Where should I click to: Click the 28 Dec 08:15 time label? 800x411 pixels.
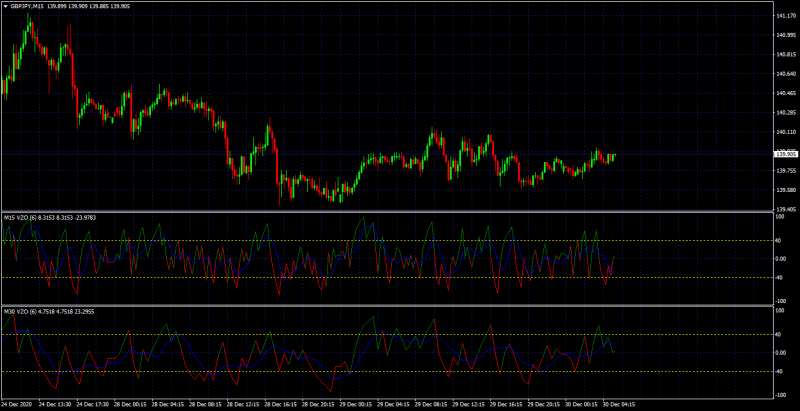[x=206, y=404]
